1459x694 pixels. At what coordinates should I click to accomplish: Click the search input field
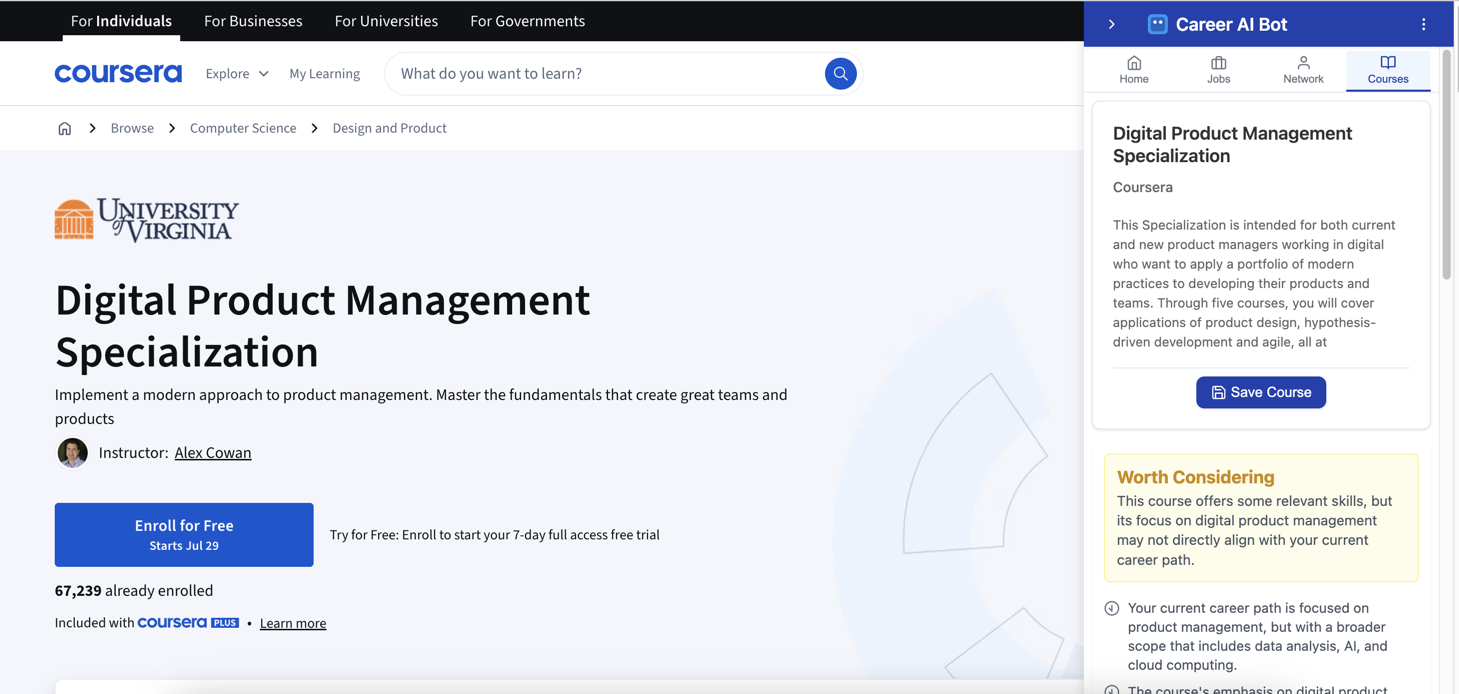(606, 74)
